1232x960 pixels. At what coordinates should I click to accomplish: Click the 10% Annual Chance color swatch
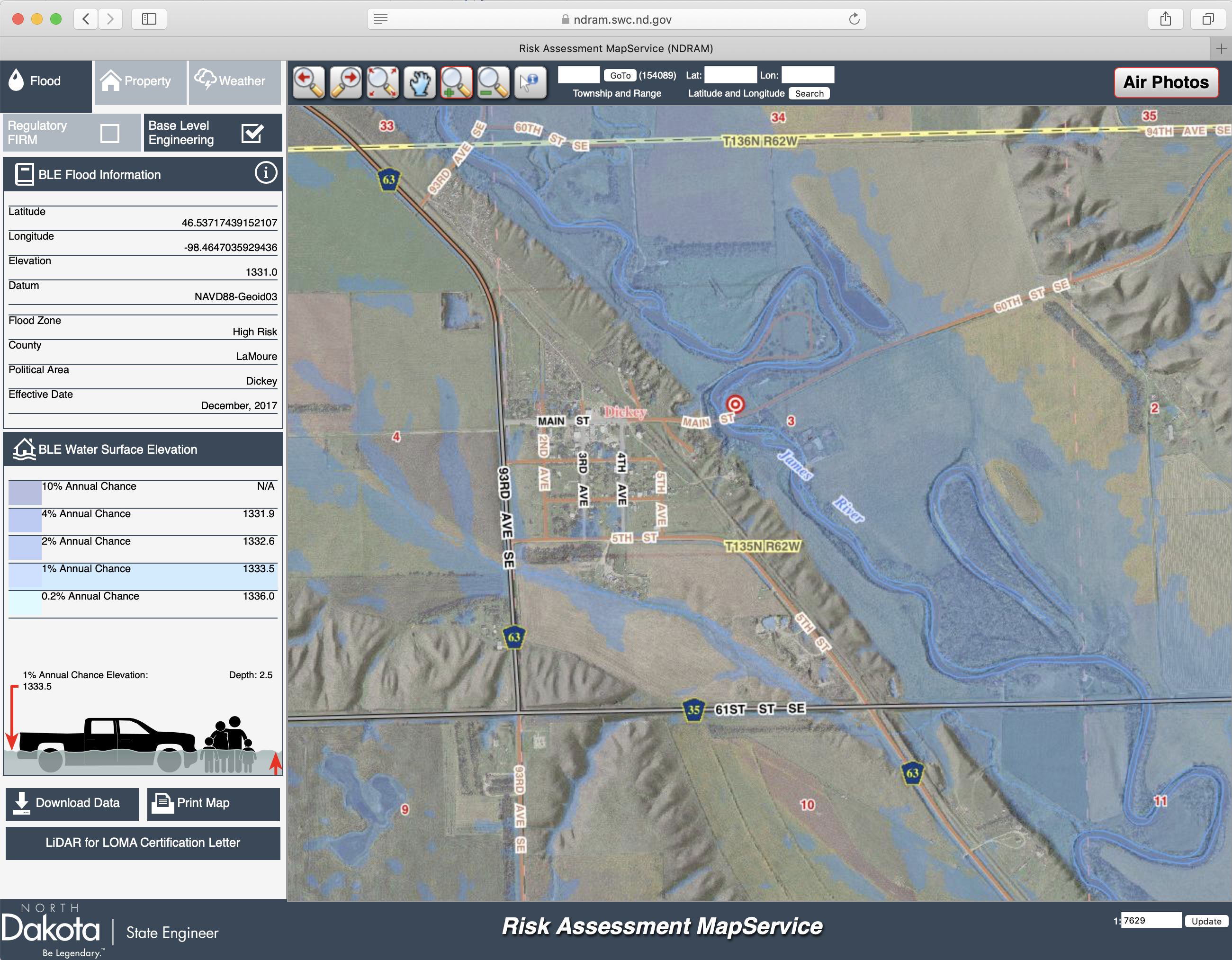coord(25,493)
